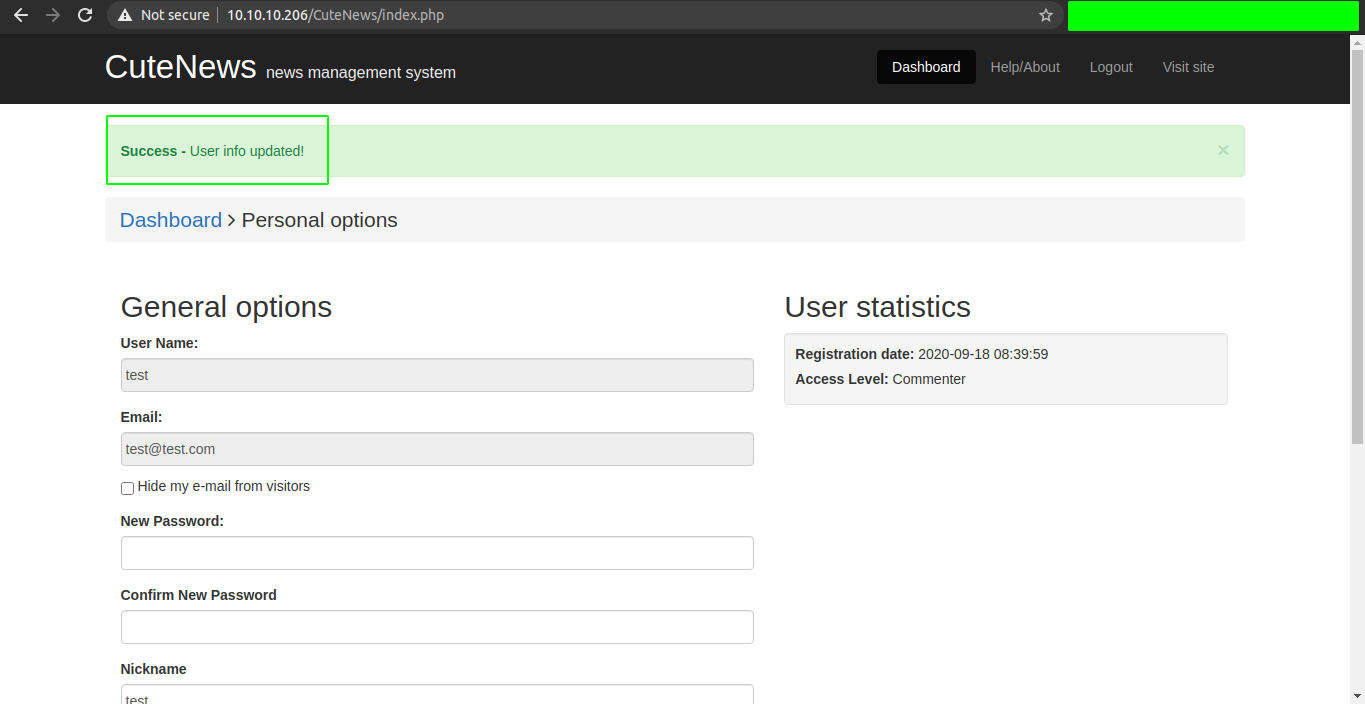
Task: Click the browser forward arrow
Action: coord(53,15)
